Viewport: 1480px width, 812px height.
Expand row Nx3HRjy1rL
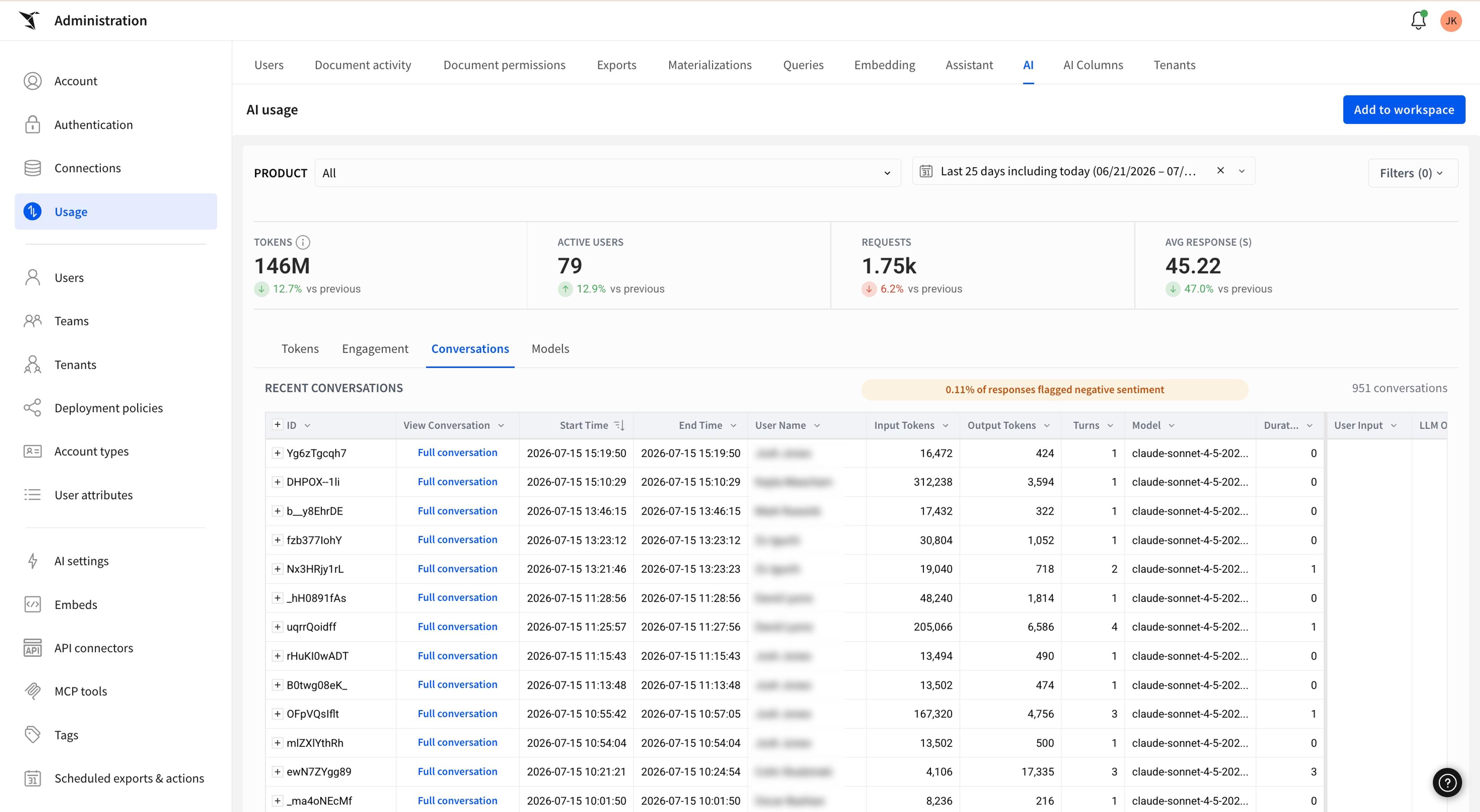pyautogui.click(x=277, y=569)
